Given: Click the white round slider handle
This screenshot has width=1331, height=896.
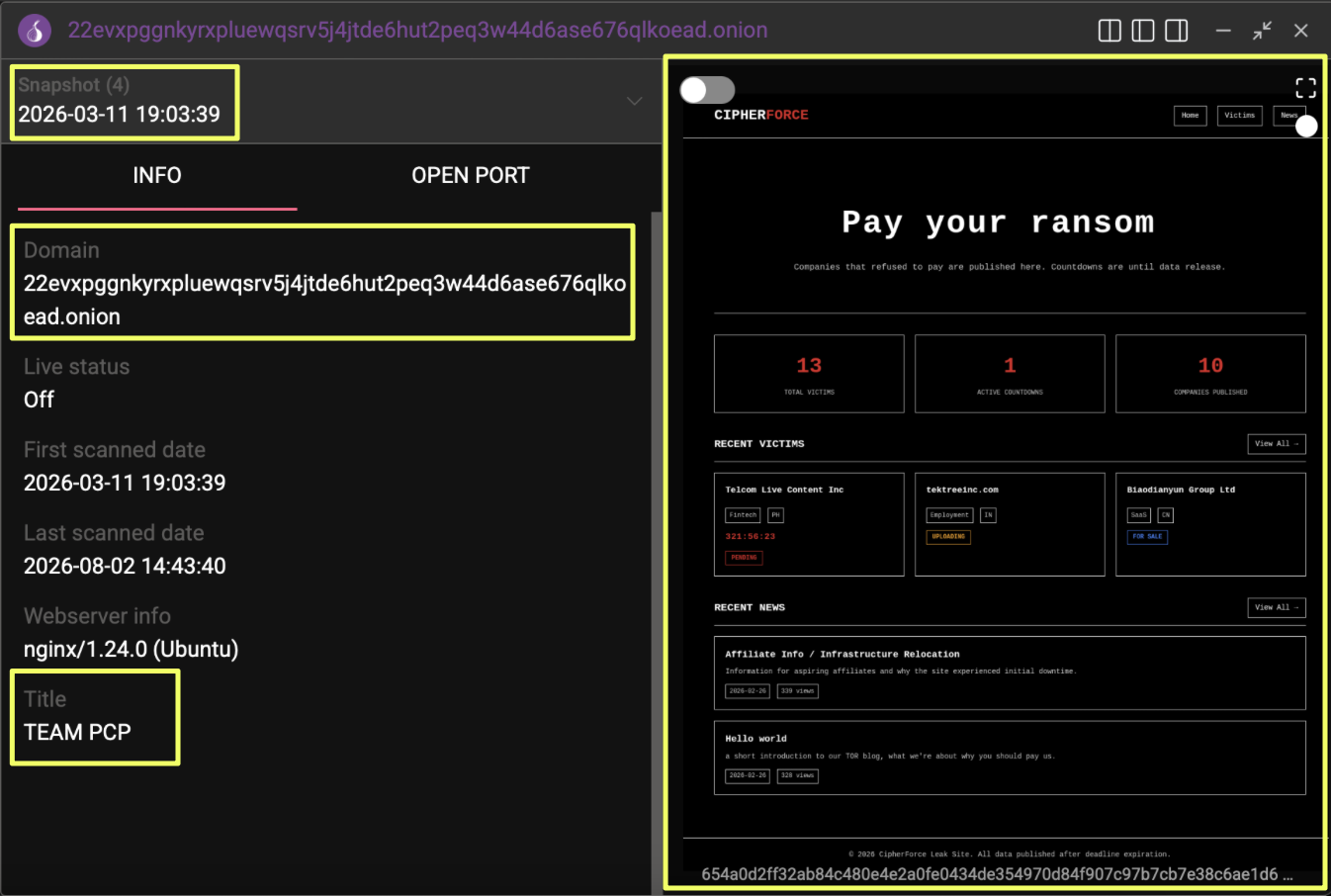Looking at the screenshot, I should pyautogui.click(x=1306, y=126).
